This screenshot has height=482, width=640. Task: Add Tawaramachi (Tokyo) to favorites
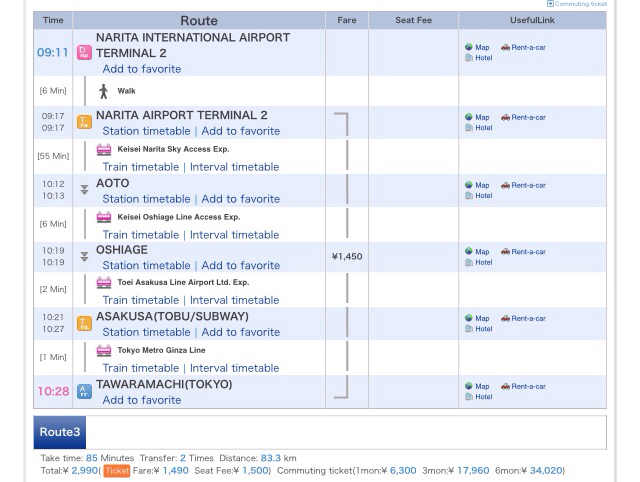(141, 400)
